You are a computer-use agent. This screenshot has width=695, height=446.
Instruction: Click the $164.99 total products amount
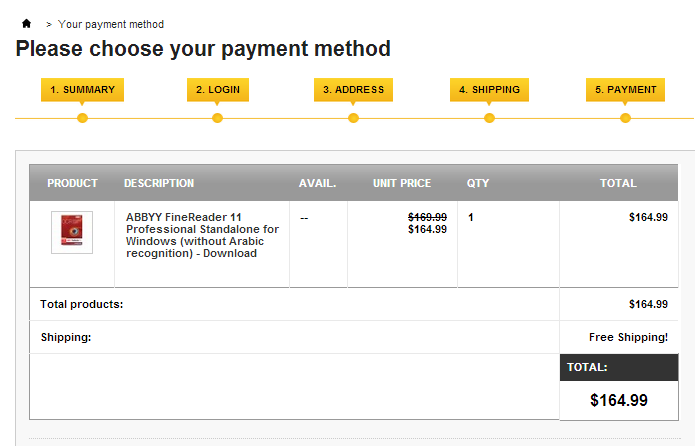[648, 304]
